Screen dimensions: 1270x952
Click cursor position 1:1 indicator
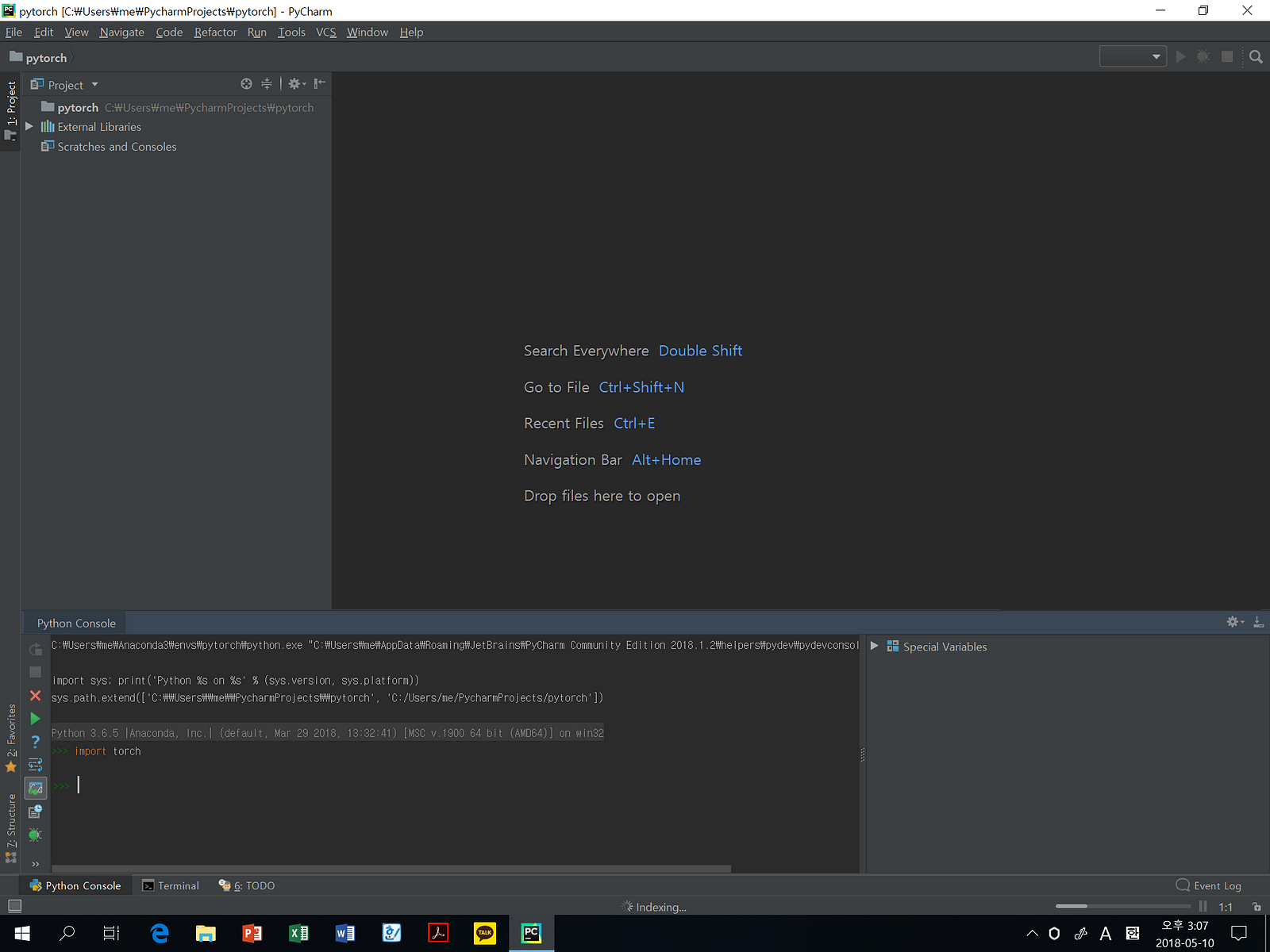[x=1226, y=907]
